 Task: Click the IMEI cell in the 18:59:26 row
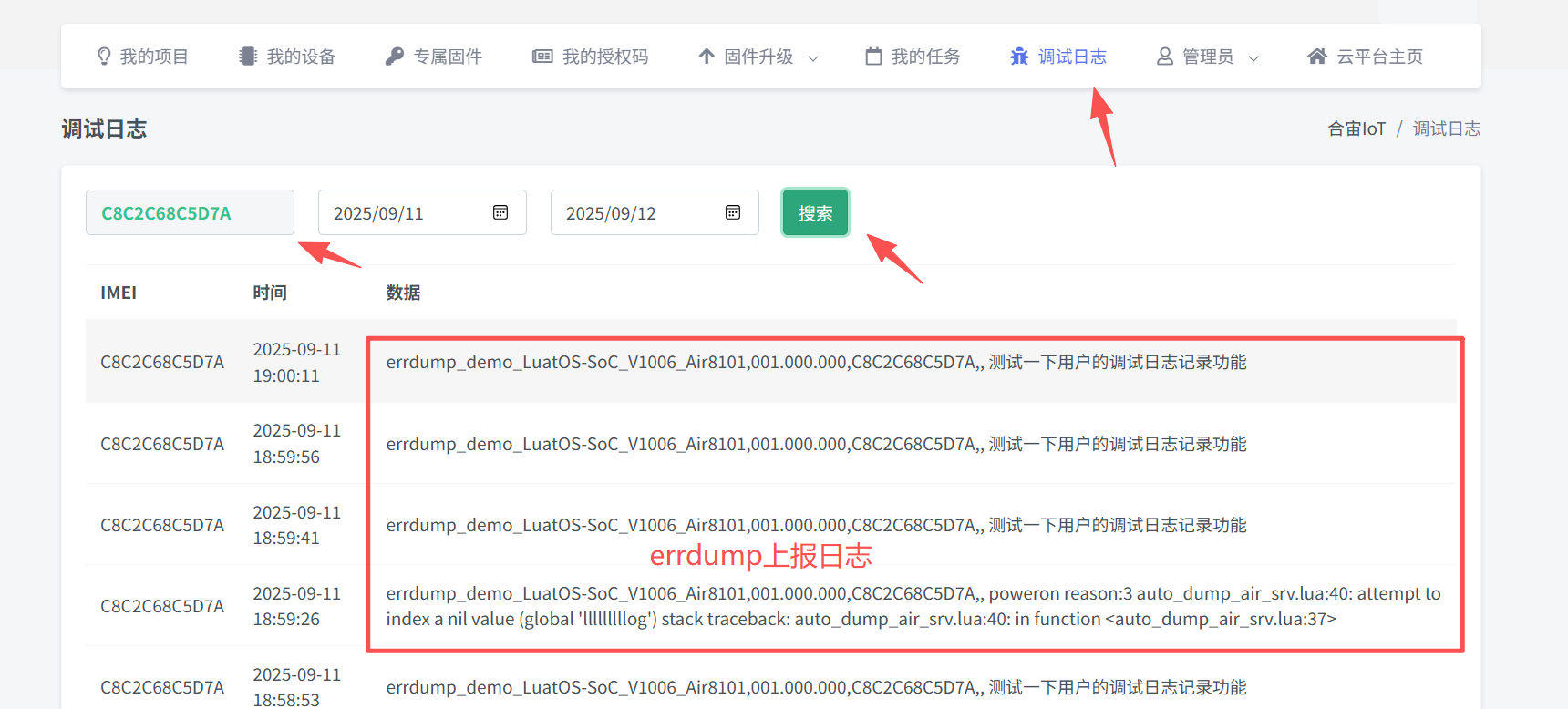tap(162, 606)
